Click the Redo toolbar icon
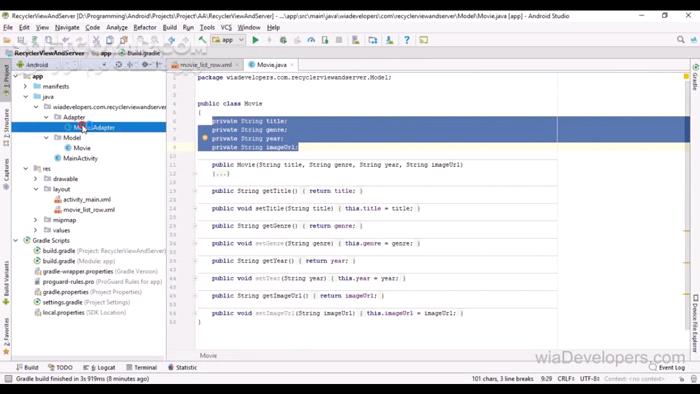This screenshot has width=700, height=394. pos(80,40)
